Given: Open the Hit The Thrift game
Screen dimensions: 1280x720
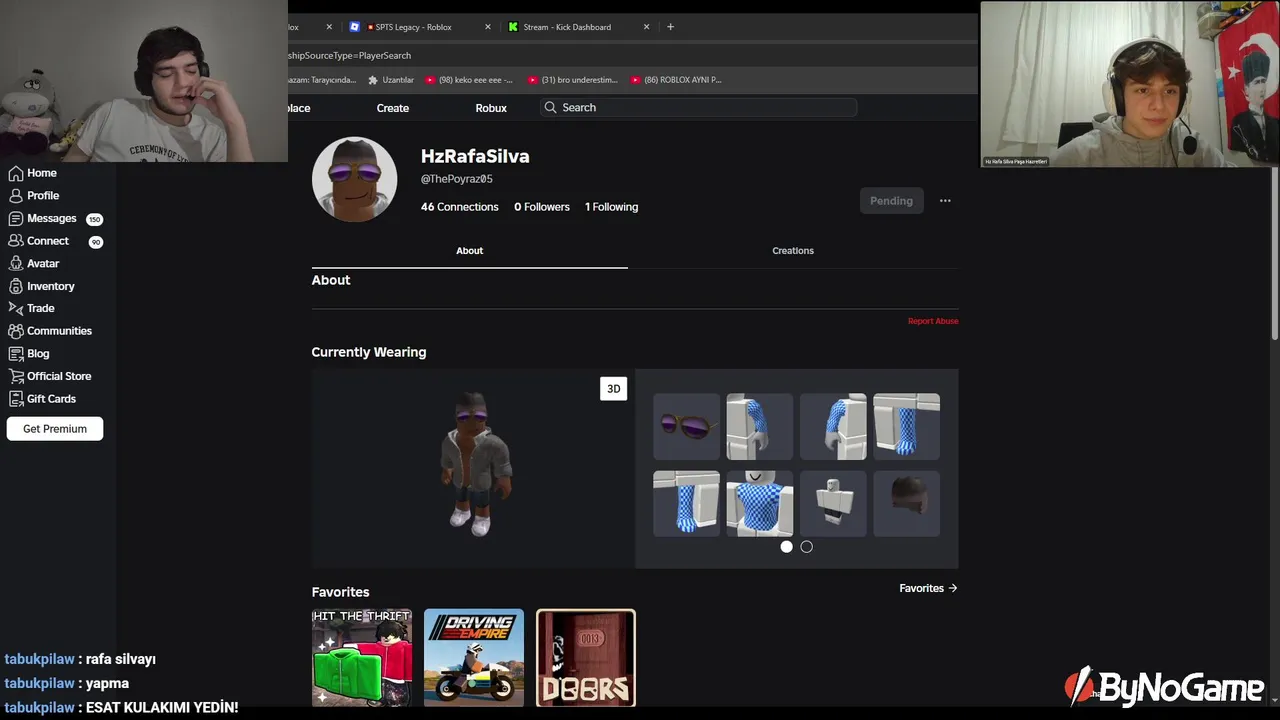Looking at the screenshot, I should 362,658.
